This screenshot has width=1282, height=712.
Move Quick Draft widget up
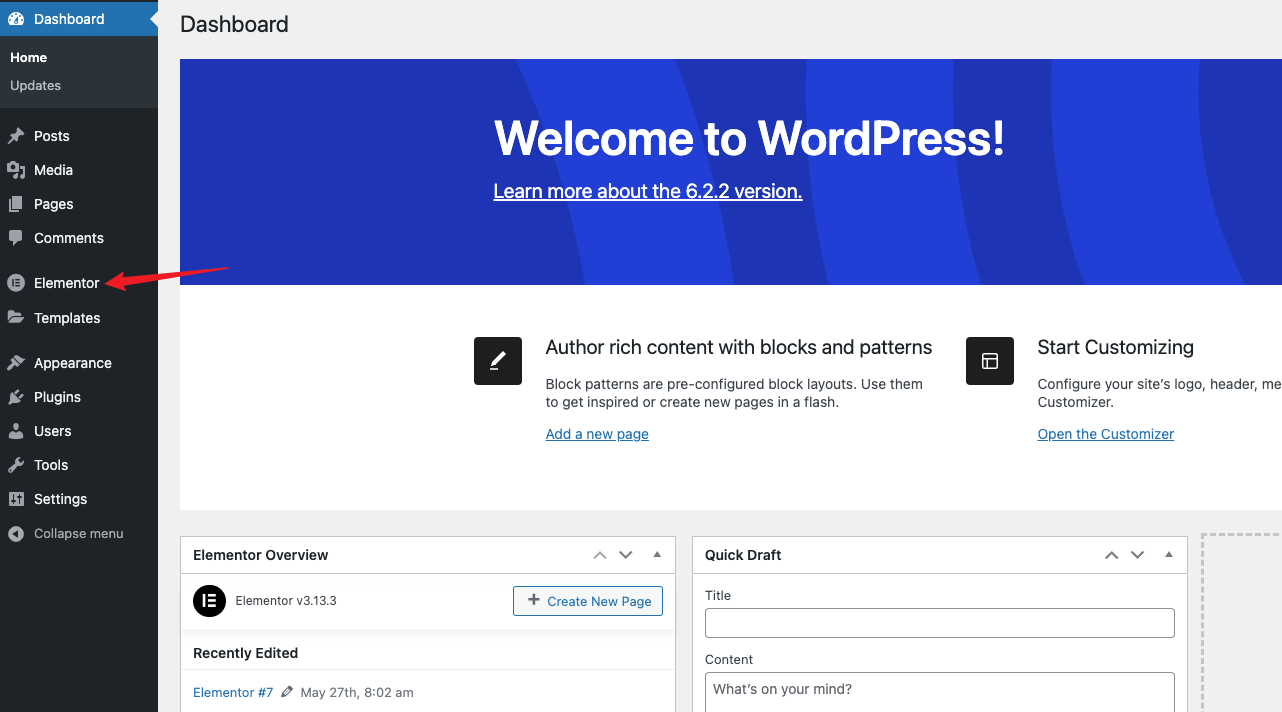click(x=1111, y=555)
